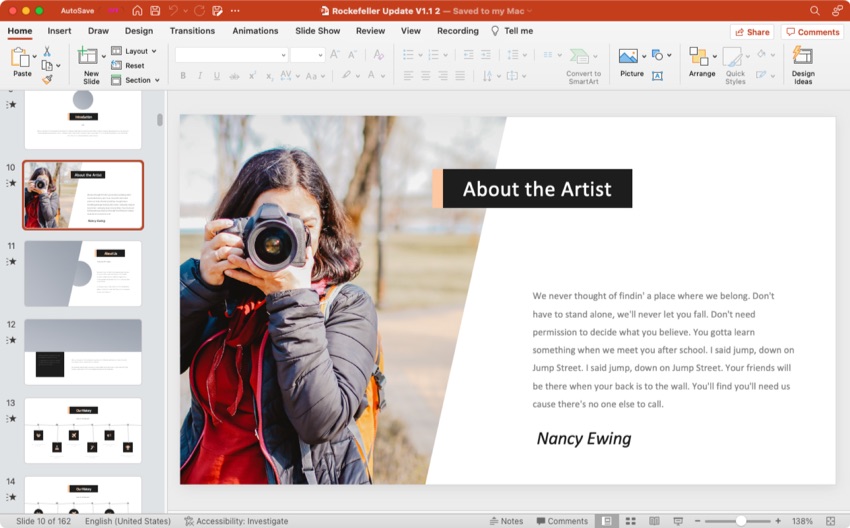Save the presentation with the floppy disk icon
The height and width of the screenshot is (528, 850).
pyautogui.click(x=155, y=10)
